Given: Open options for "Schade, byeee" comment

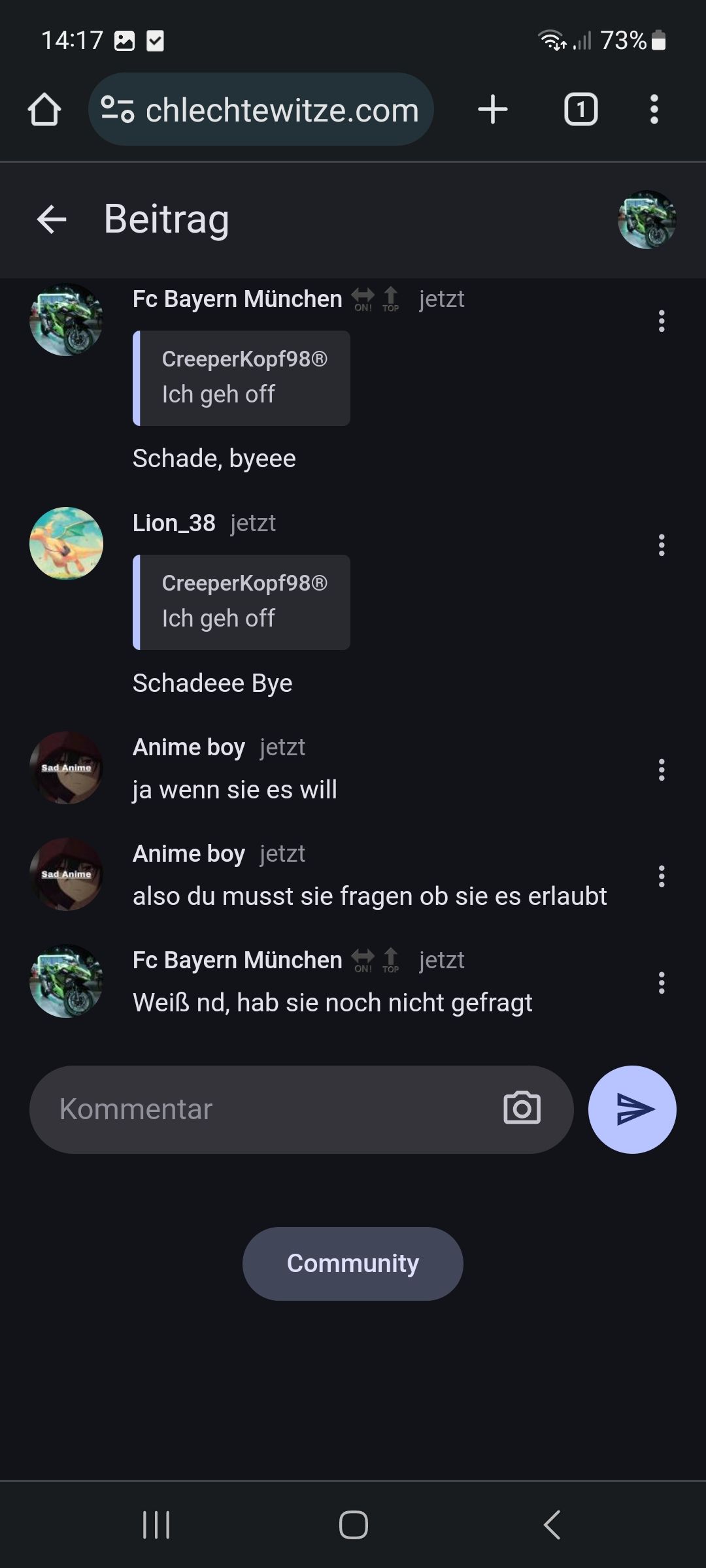Looking at the screenshot, I should click(x=662, y=321).
